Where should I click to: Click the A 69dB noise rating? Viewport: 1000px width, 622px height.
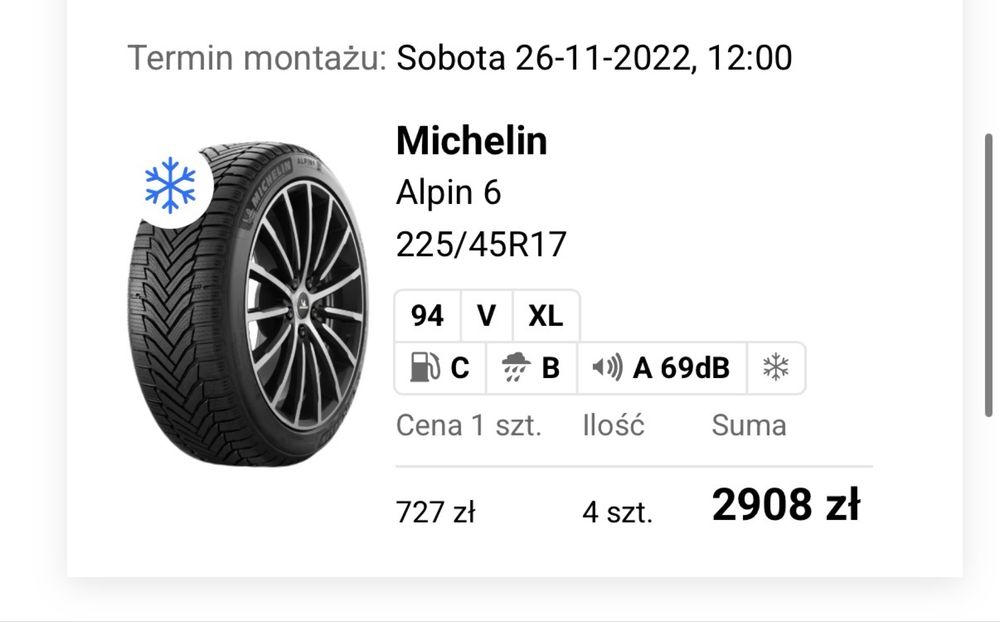[x=681, y=368]
